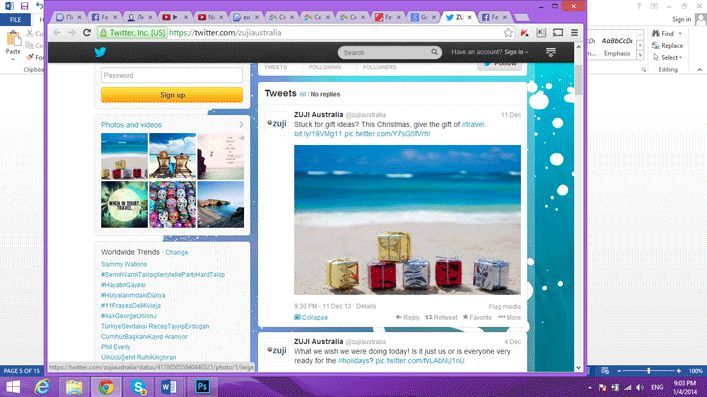
Task: Click the No replies filter link
Action: (x=325, y=94)
